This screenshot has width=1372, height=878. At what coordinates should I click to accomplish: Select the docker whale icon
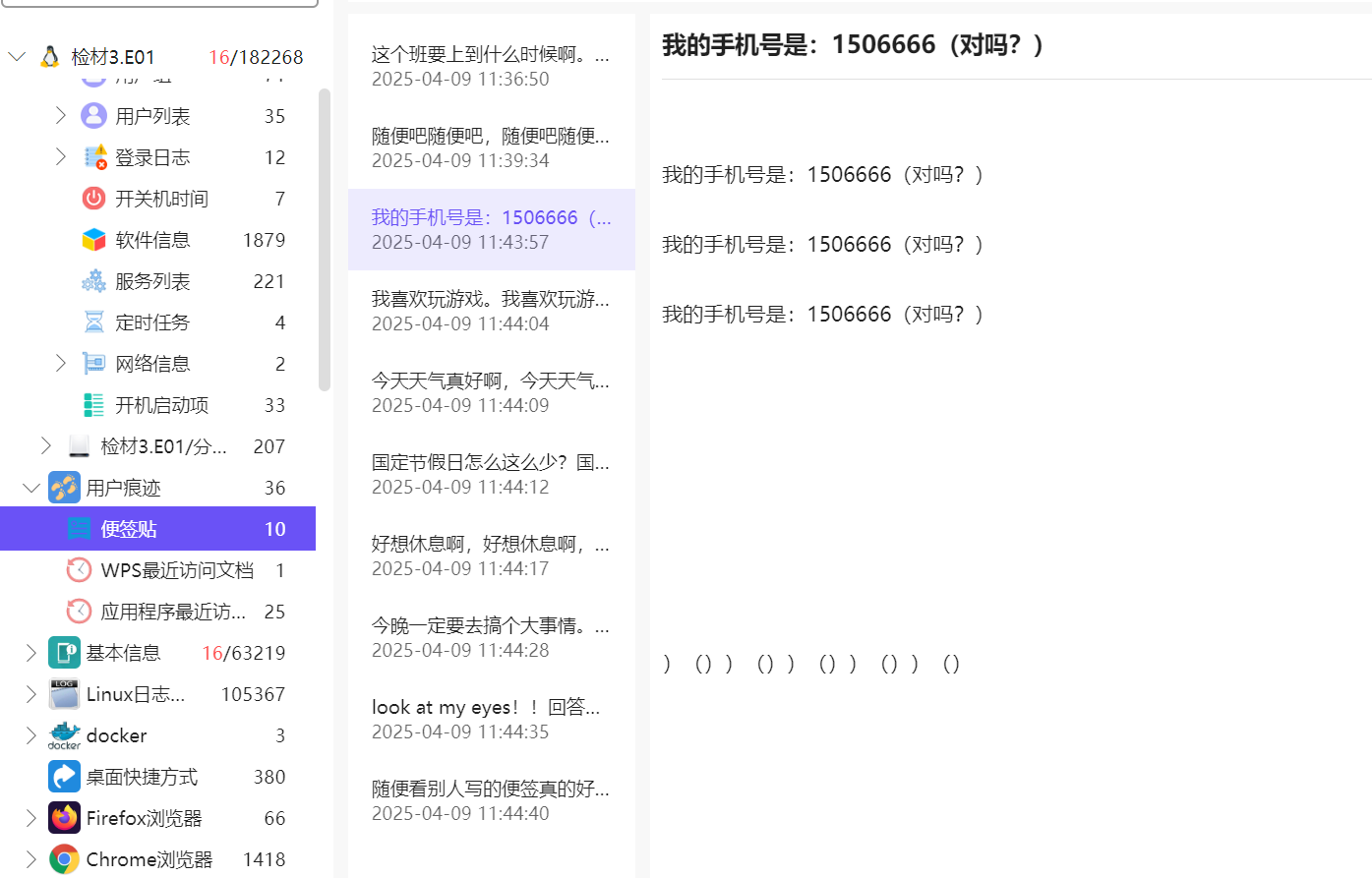point(63,734)
